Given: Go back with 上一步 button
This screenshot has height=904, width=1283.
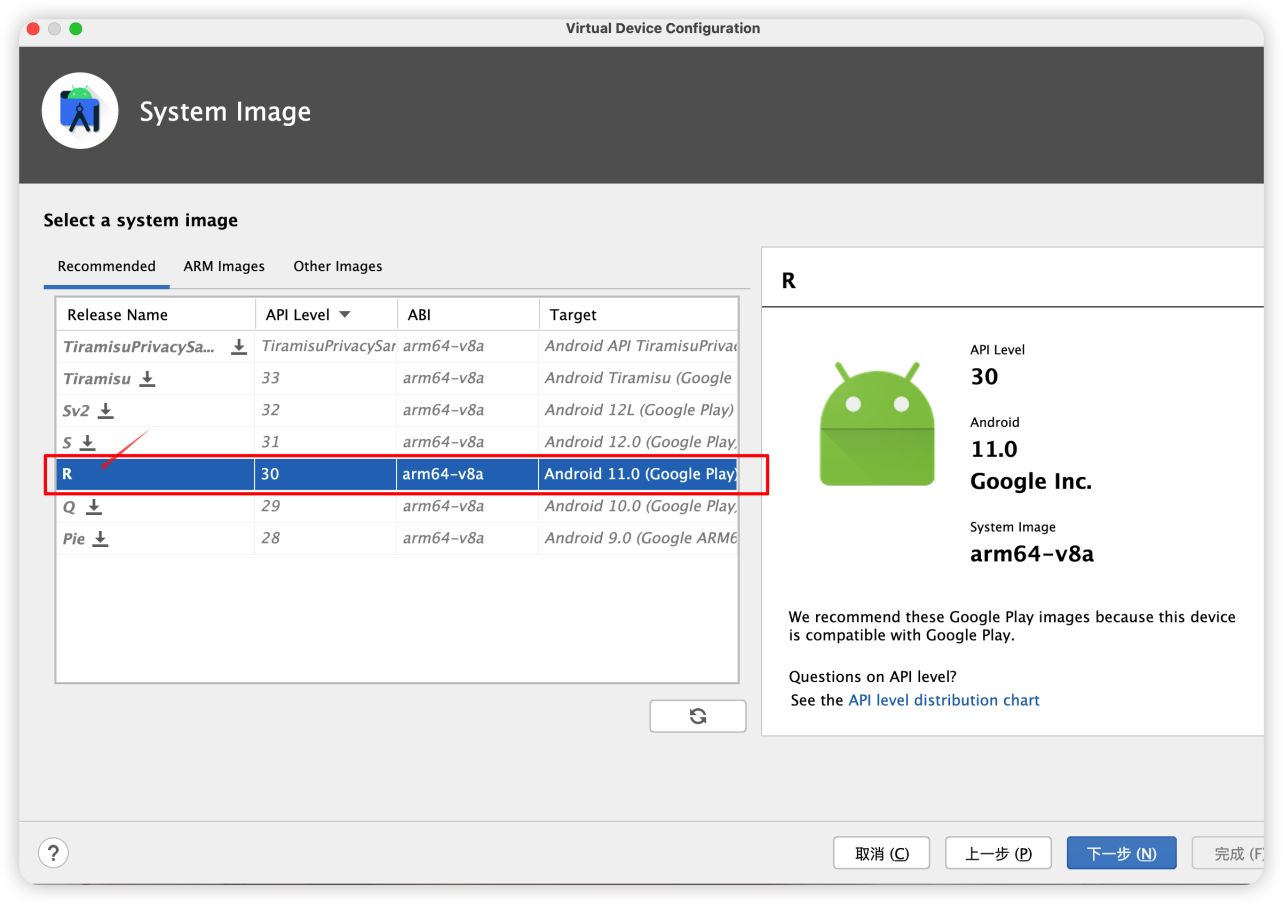Looking at the screenshot, I should [x=998, y=853].
